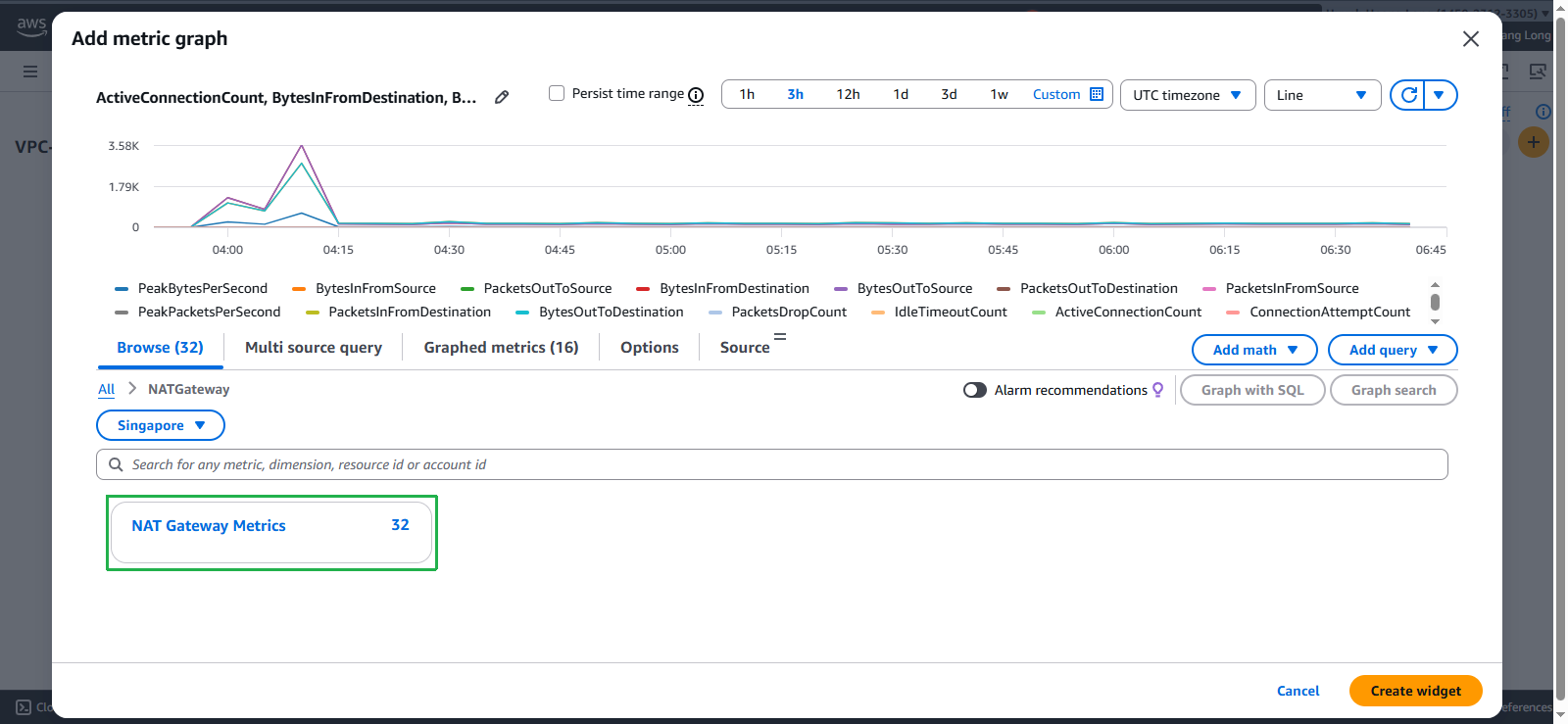Select Browse (32) tab
The image size is (1568, 724).
tap(160, 347)
